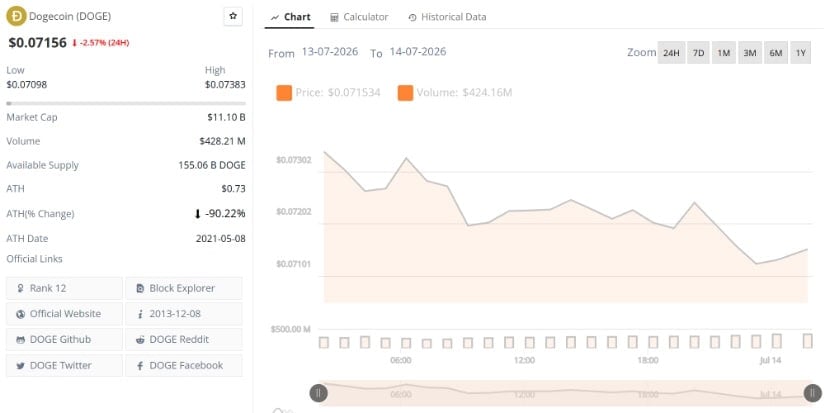Image resolution: width=825 pixels, height=413 pixels.
Task: Click the Volume value $428.21 M
Action: point(222,141)
